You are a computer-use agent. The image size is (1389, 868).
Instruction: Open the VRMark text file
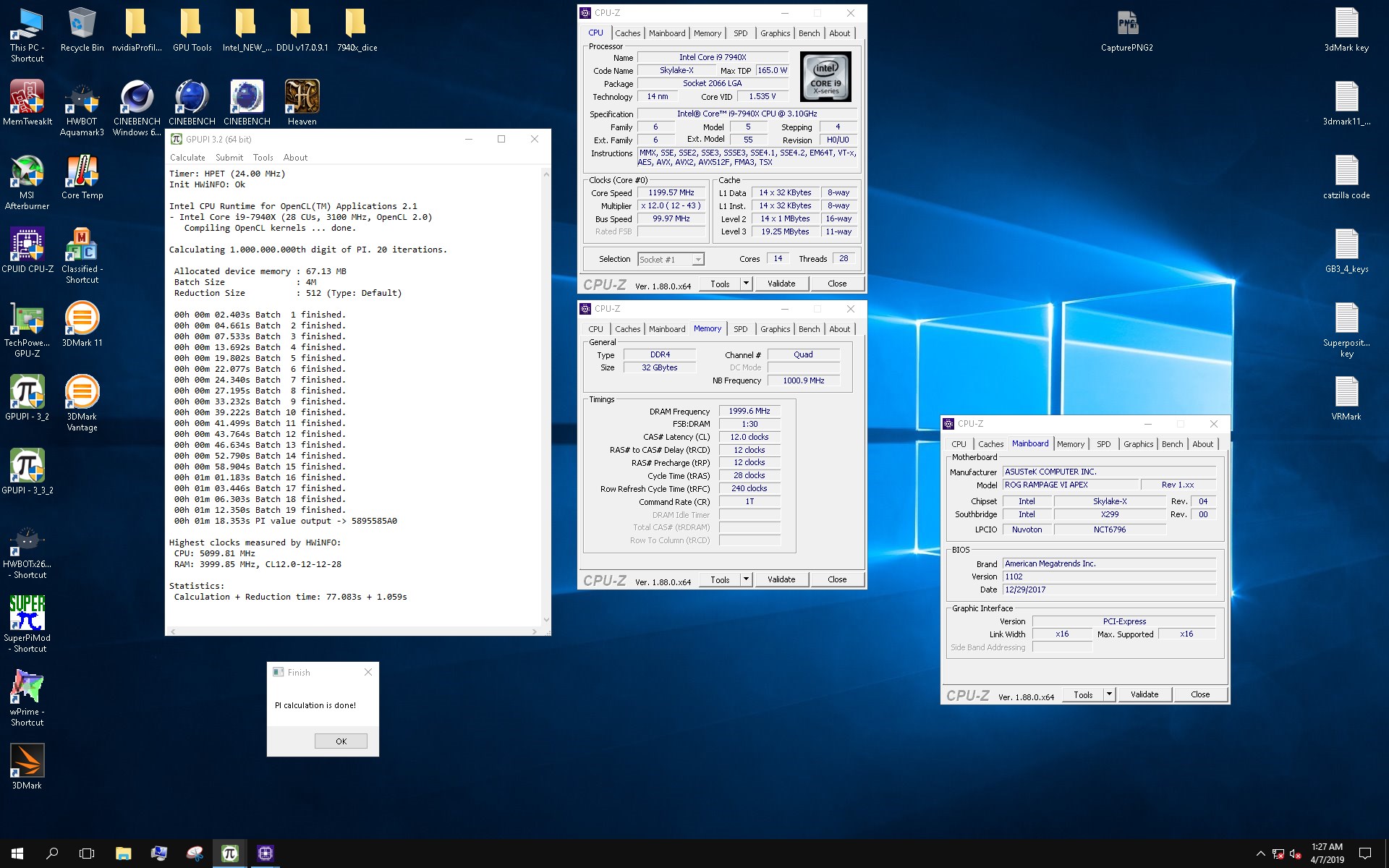click(1346, 398)
